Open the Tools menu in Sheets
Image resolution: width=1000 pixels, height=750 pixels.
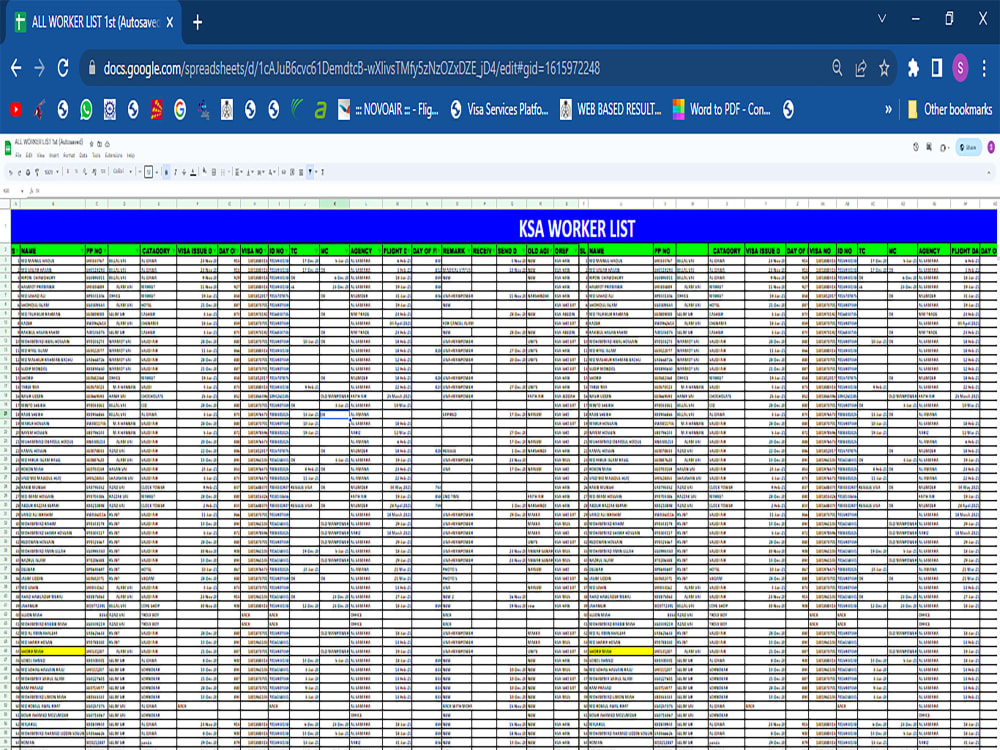coord(96,156)
